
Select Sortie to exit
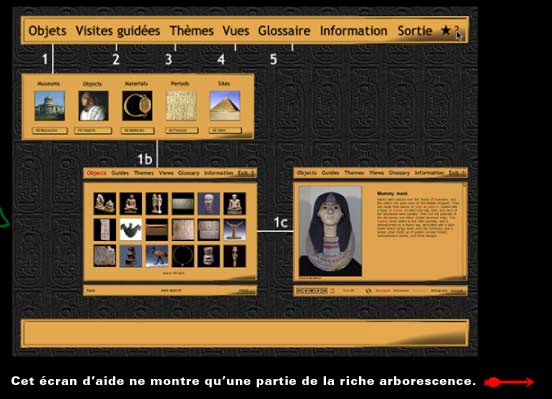tap(415, 31)
